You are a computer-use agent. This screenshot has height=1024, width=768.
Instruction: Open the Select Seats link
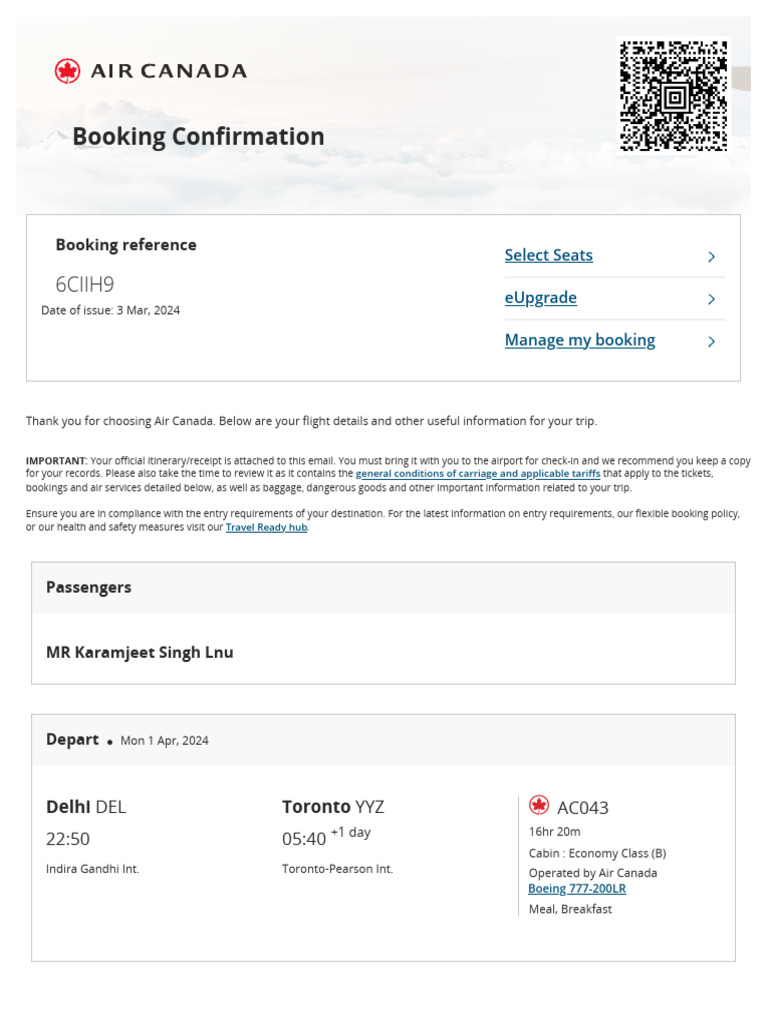tap(548, 255)
